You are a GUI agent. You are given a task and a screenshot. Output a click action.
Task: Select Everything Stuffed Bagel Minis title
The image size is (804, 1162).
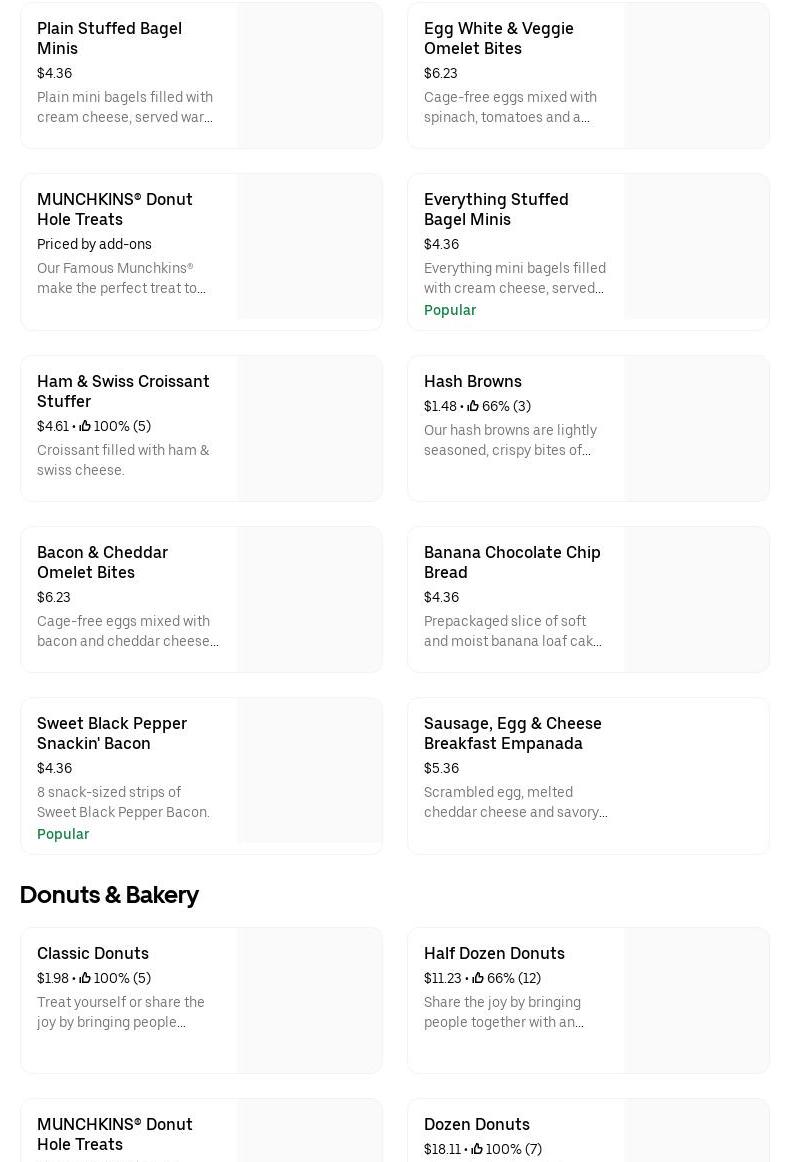click(496, 209)
